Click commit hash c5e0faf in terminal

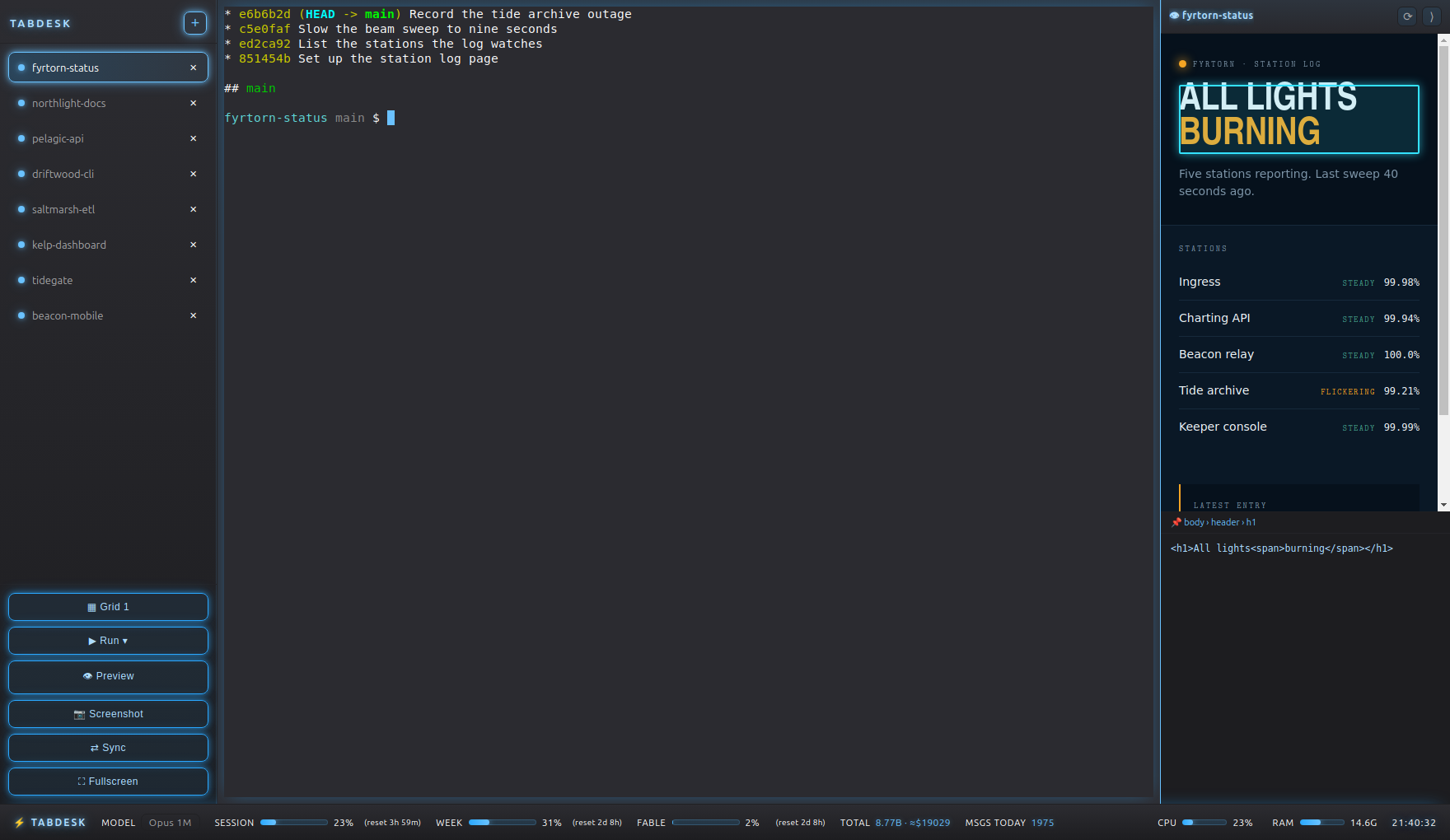(264, 29)
